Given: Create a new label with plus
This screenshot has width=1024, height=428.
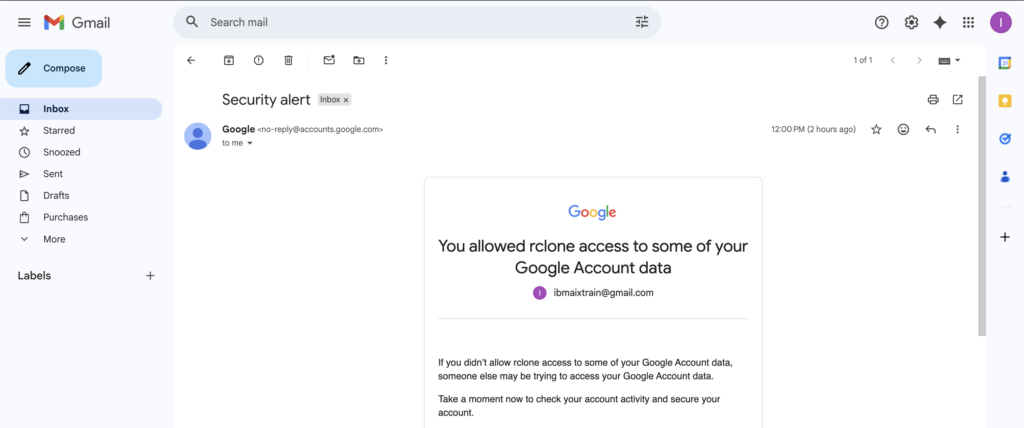Looking at the screenshot, I should 150,276.
